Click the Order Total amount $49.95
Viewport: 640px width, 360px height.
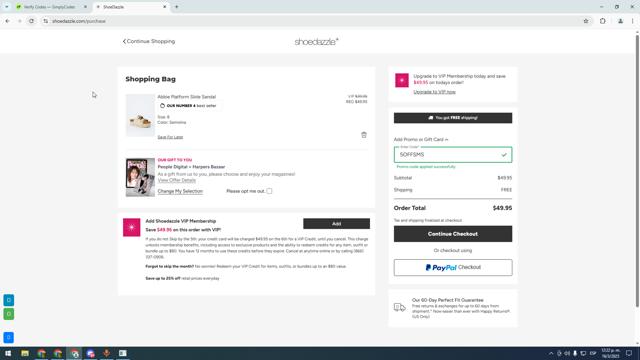[x=502, y=208]
